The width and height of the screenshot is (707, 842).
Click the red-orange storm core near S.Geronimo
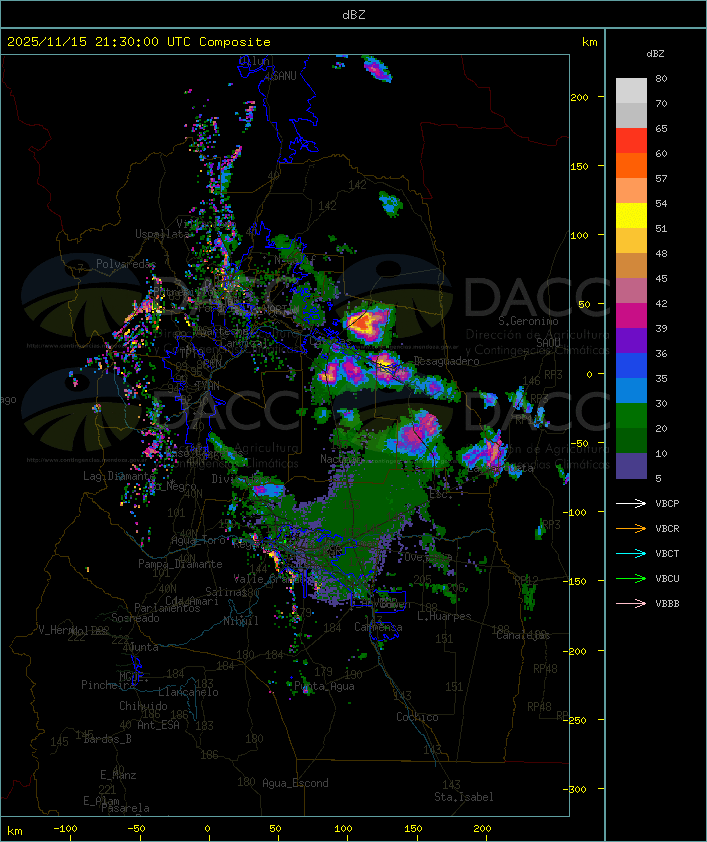tap(365, 323)
